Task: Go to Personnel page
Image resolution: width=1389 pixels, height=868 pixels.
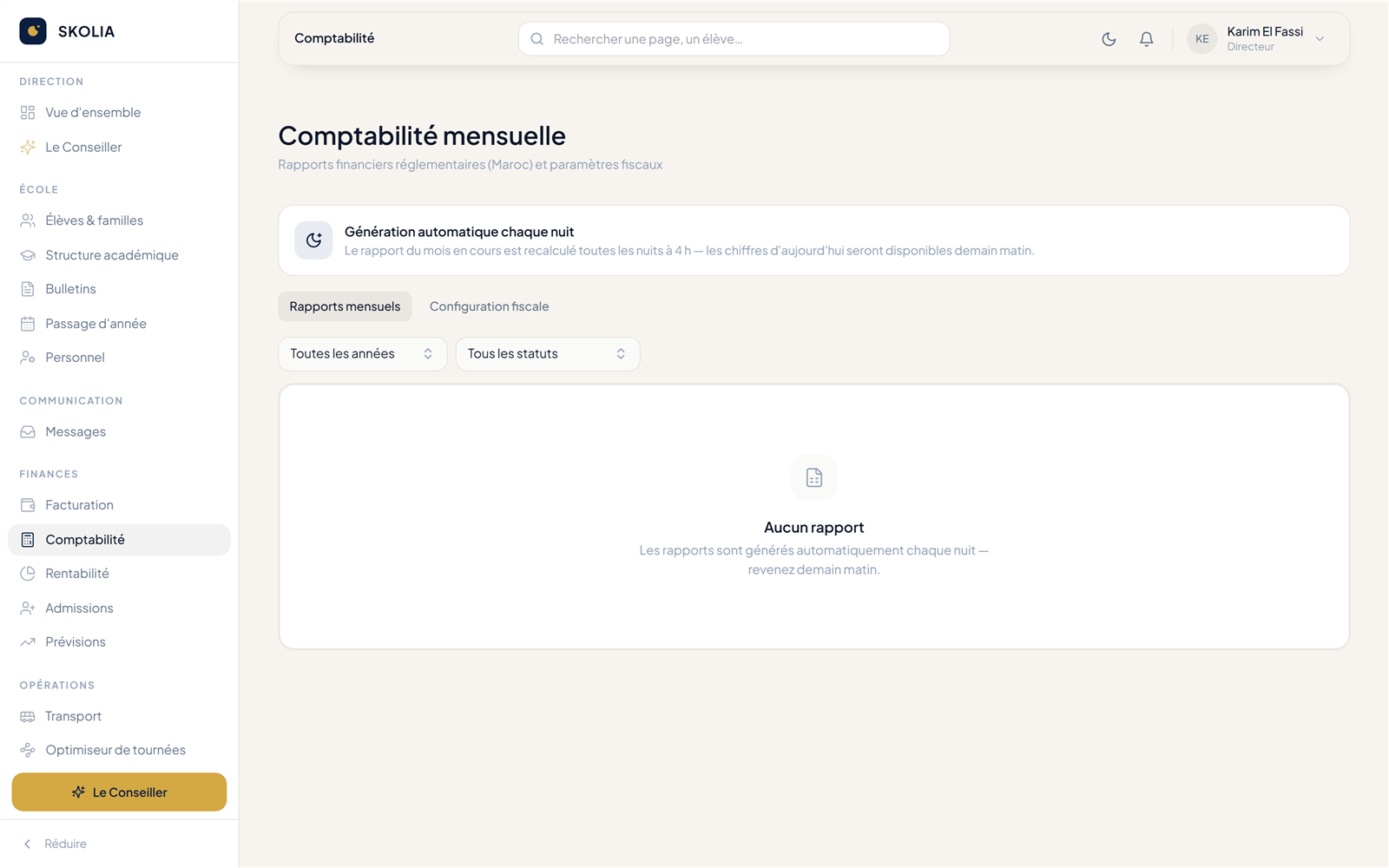Action: [119, 358]
